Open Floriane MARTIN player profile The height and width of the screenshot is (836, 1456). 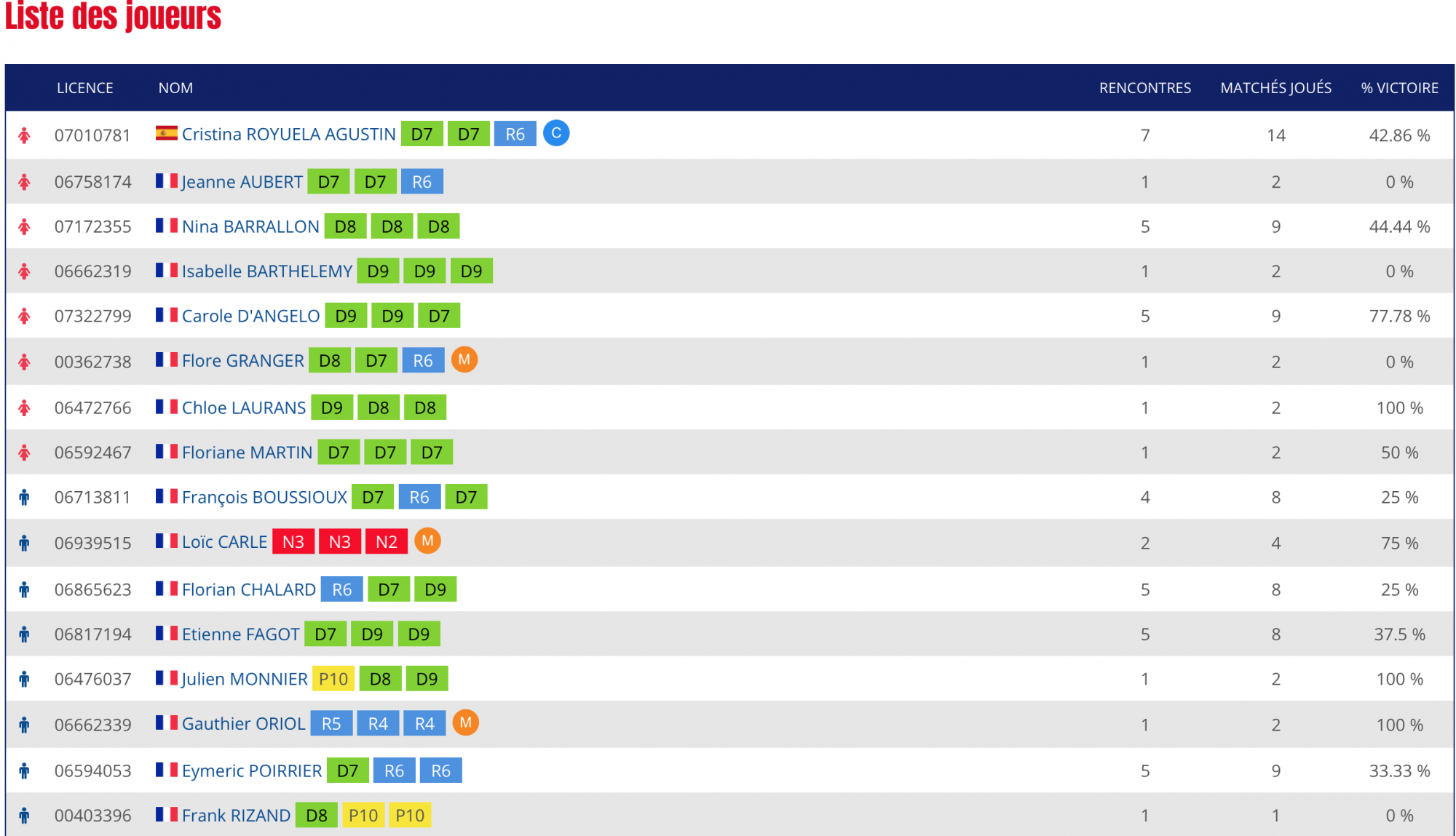point(248,453)
